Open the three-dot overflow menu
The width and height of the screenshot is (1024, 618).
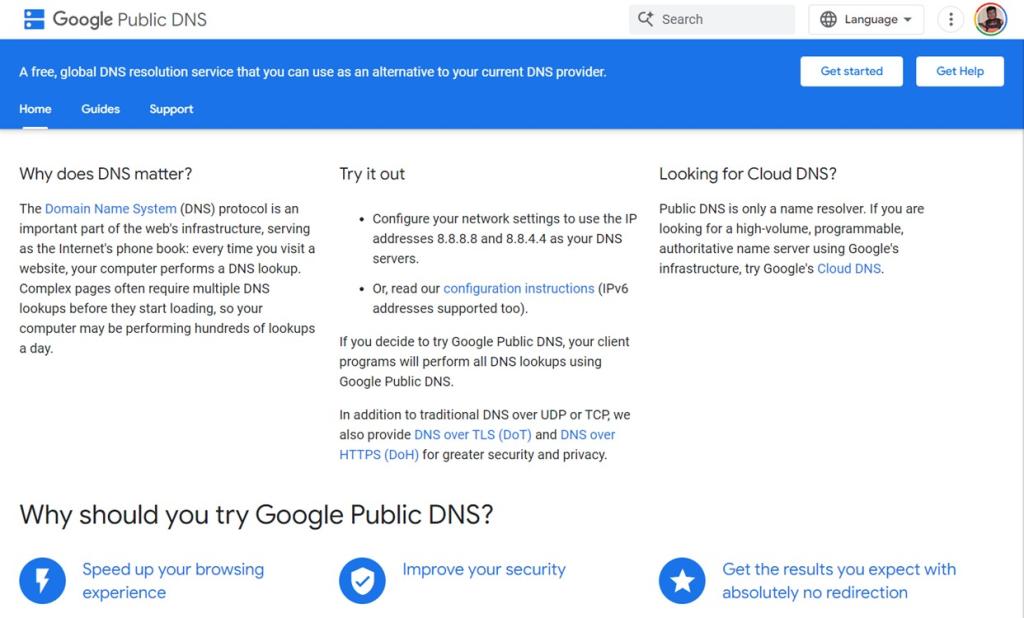950,18
